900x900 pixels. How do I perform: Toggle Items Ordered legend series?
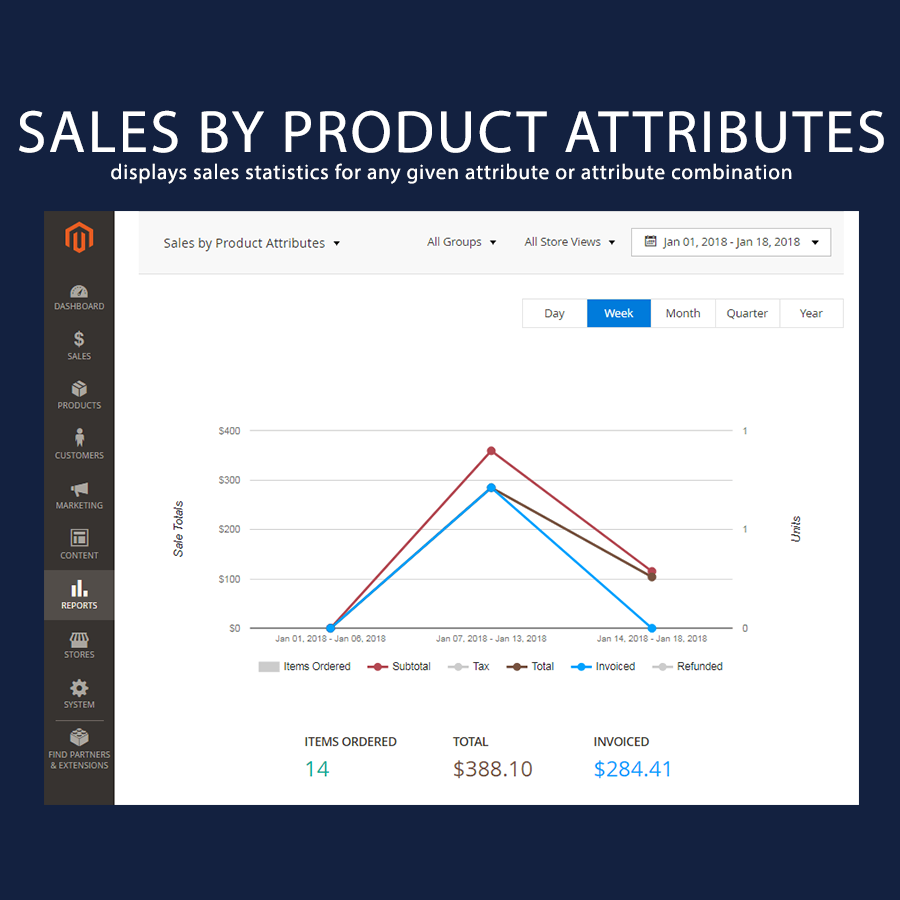coord(304,666)
